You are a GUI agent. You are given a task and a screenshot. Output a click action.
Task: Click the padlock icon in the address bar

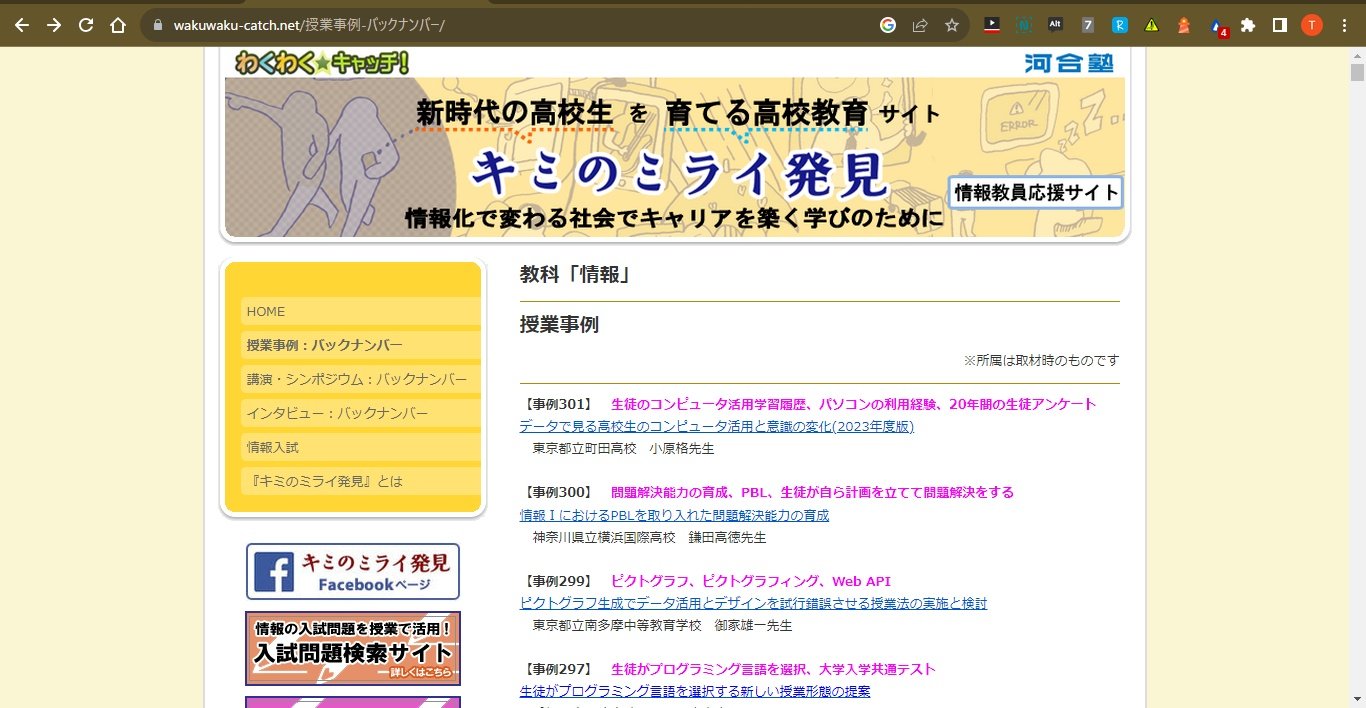[x=160, y=24]
